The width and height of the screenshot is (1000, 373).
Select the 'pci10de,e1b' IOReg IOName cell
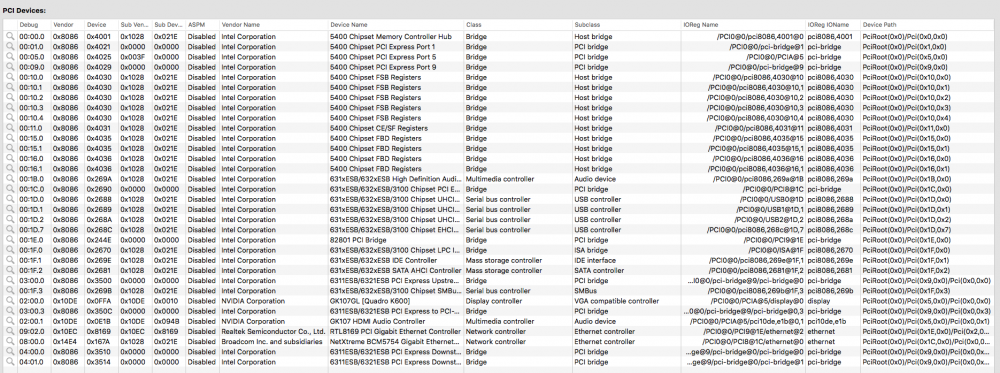[x=827, y=322]
